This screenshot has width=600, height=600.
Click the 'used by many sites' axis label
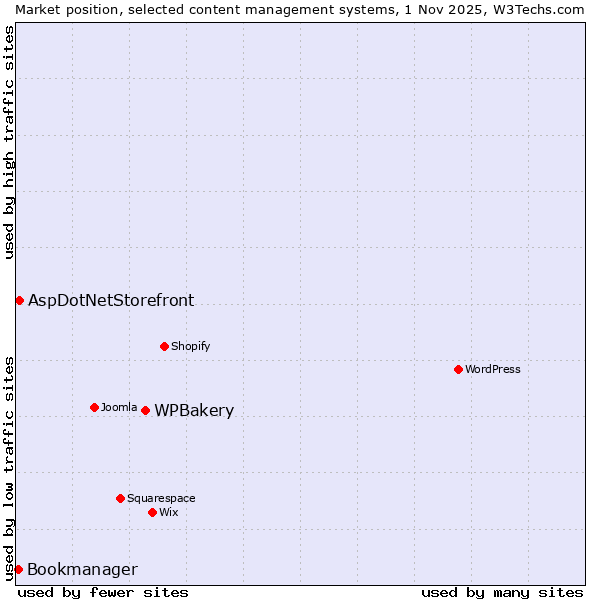[x=502, y=592]
